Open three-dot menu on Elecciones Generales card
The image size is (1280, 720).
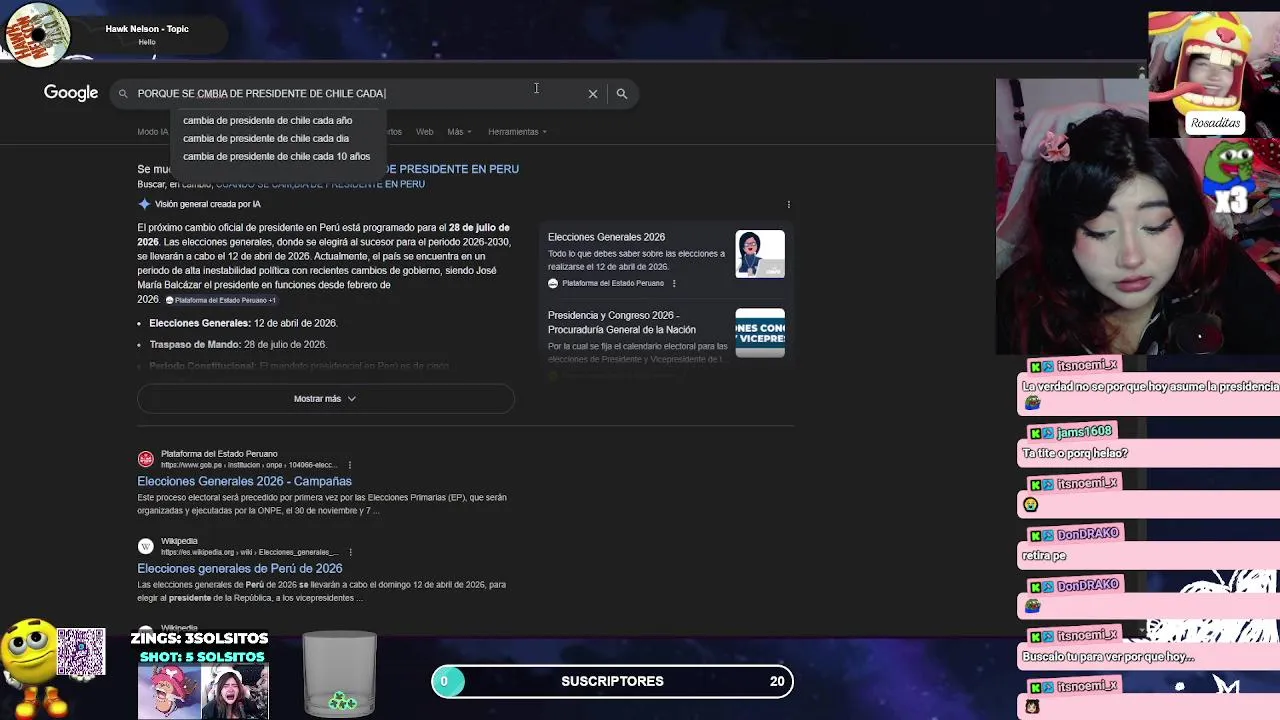[x=674, y=283]
